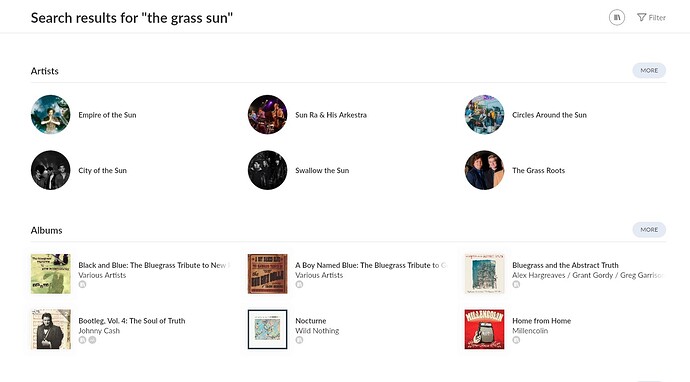
Task: Open Bluegrass and the Abstract Truth album
Action: click(x=565, y=265)
